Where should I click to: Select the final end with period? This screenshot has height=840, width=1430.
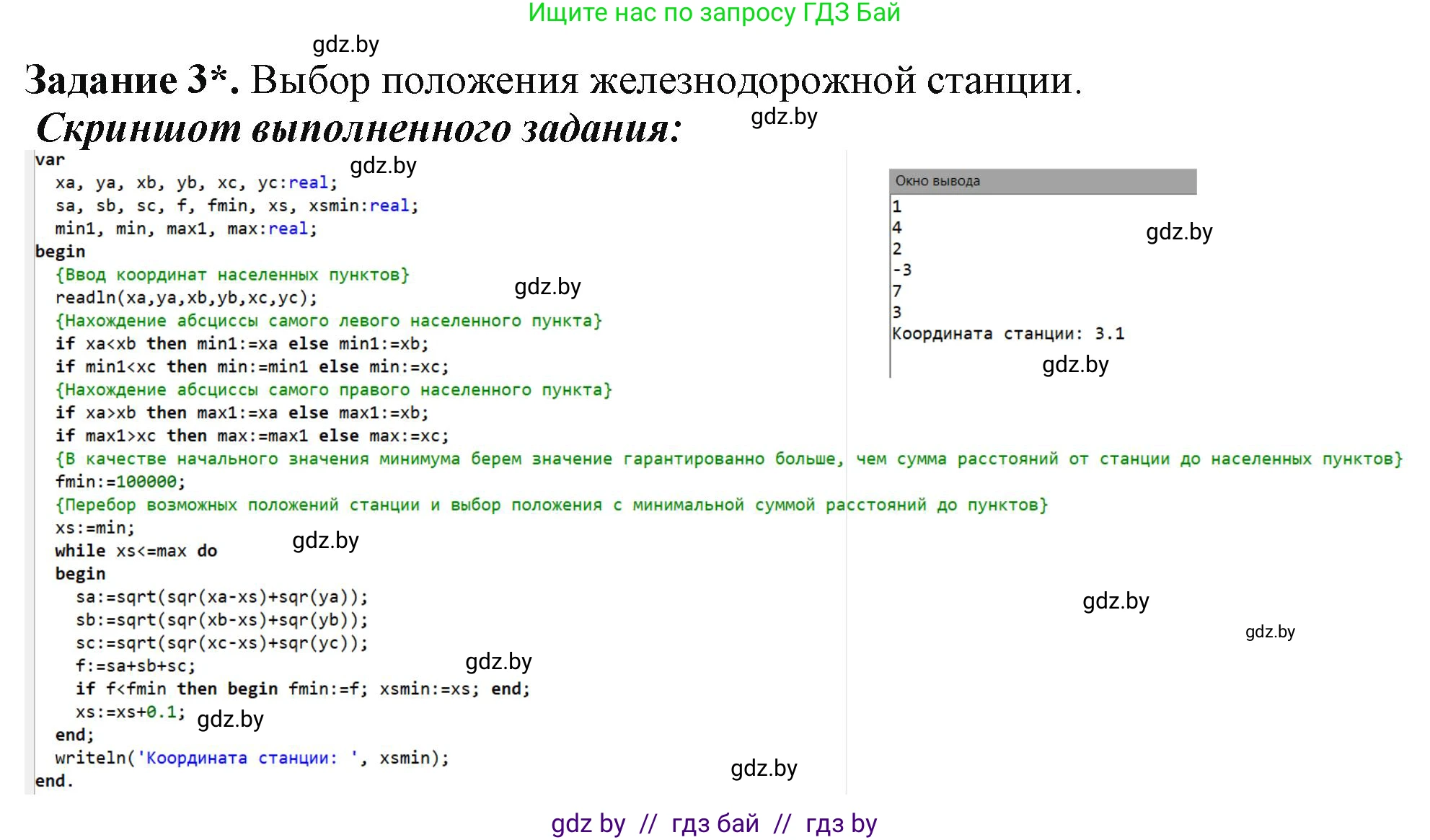coord(53,781)
